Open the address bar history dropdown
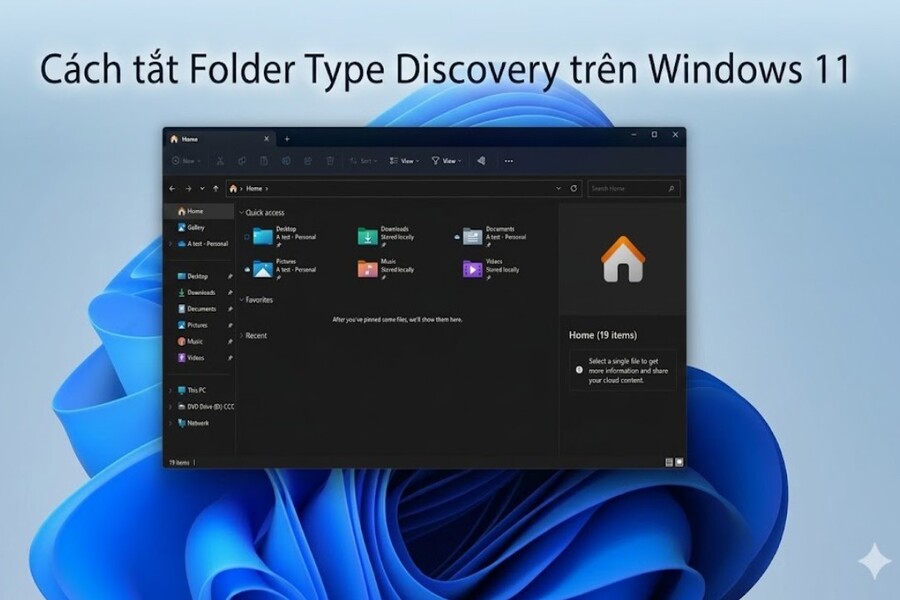This screenshot has height=600, width=900. [558, 188]
